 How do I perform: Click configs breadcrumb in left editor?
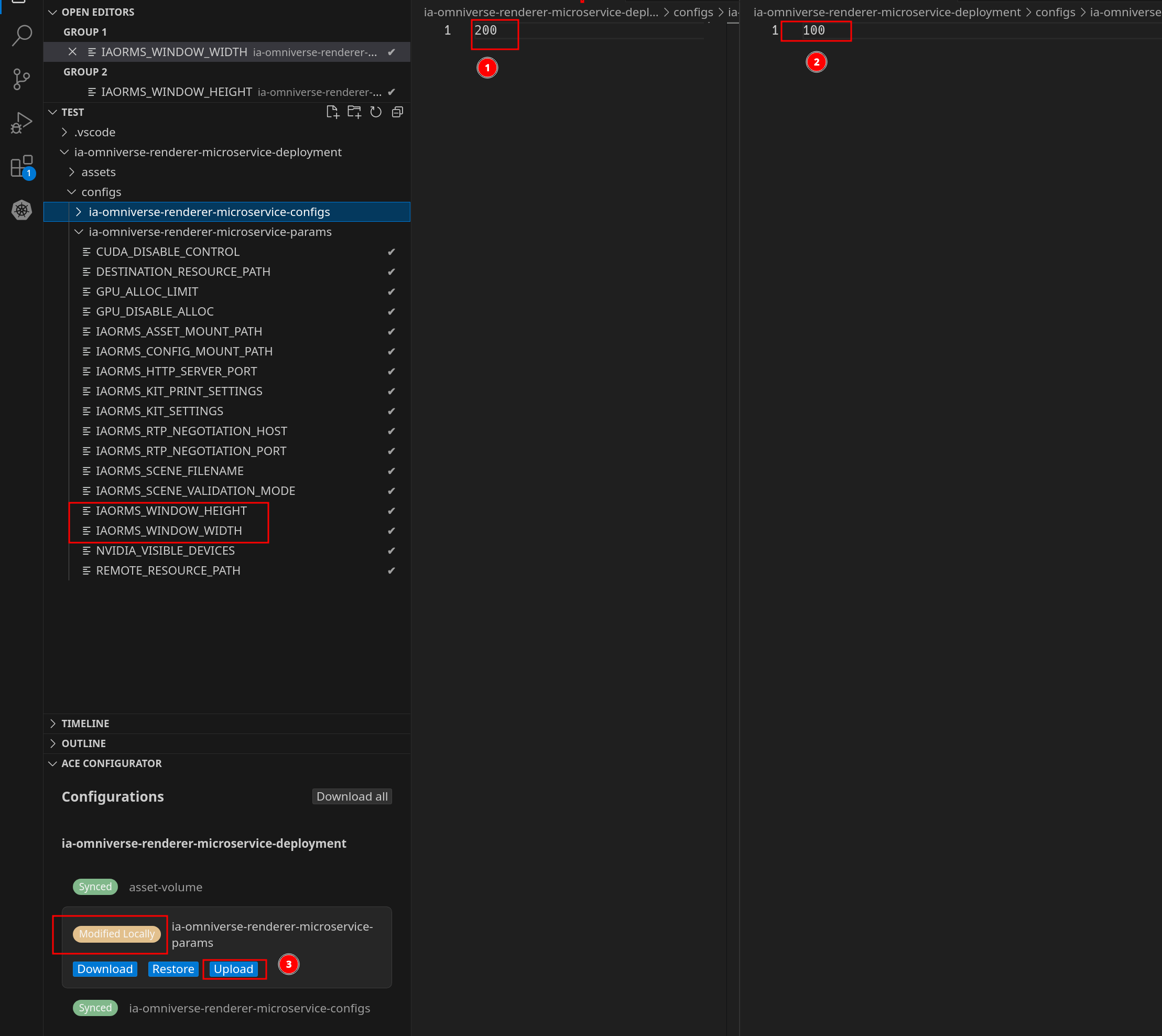(x=693, y=12)
